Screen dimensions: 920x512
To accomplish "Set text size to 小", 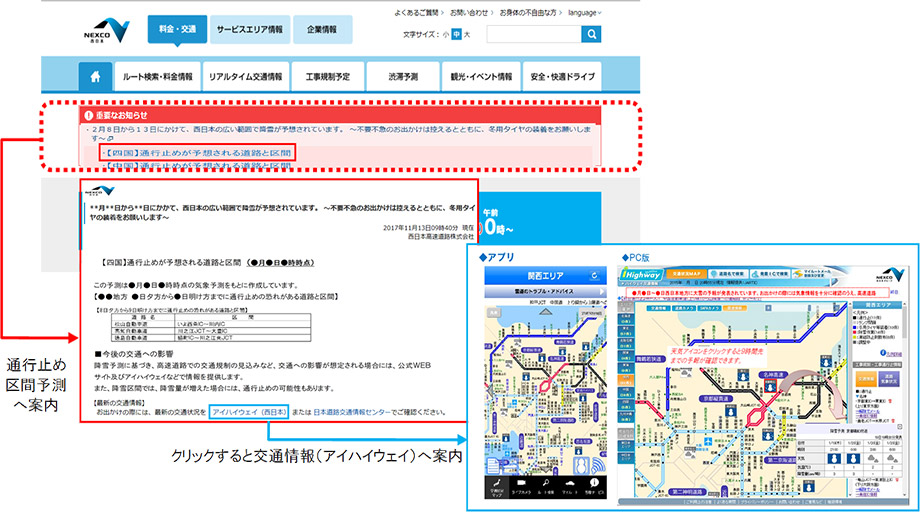I will click(446, 35).
